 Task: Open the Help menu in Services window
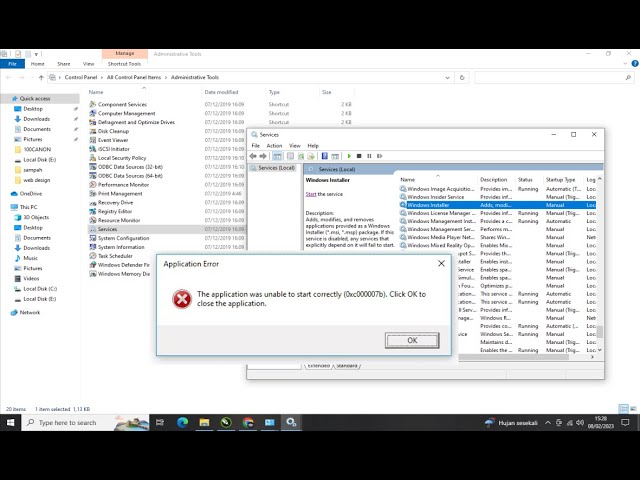(x=313, y=146)
